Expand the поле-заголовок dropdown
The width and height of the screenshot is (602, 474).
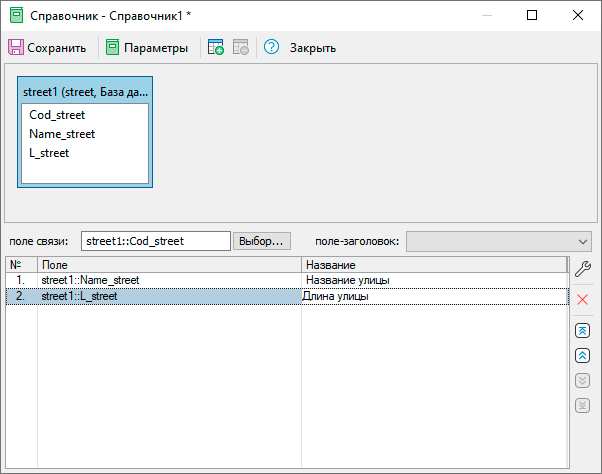(x=583, y=241)
